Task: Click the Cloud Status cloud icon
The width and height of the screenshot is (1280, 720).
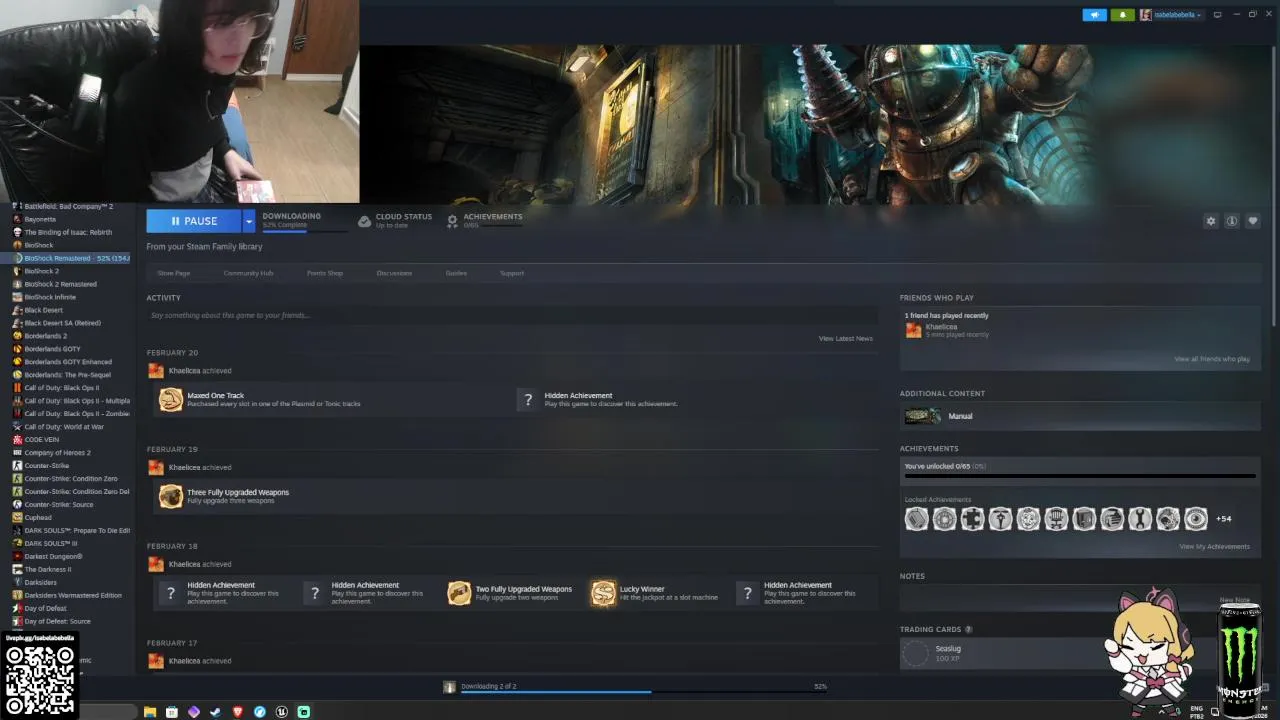Action: coord(364,221)
